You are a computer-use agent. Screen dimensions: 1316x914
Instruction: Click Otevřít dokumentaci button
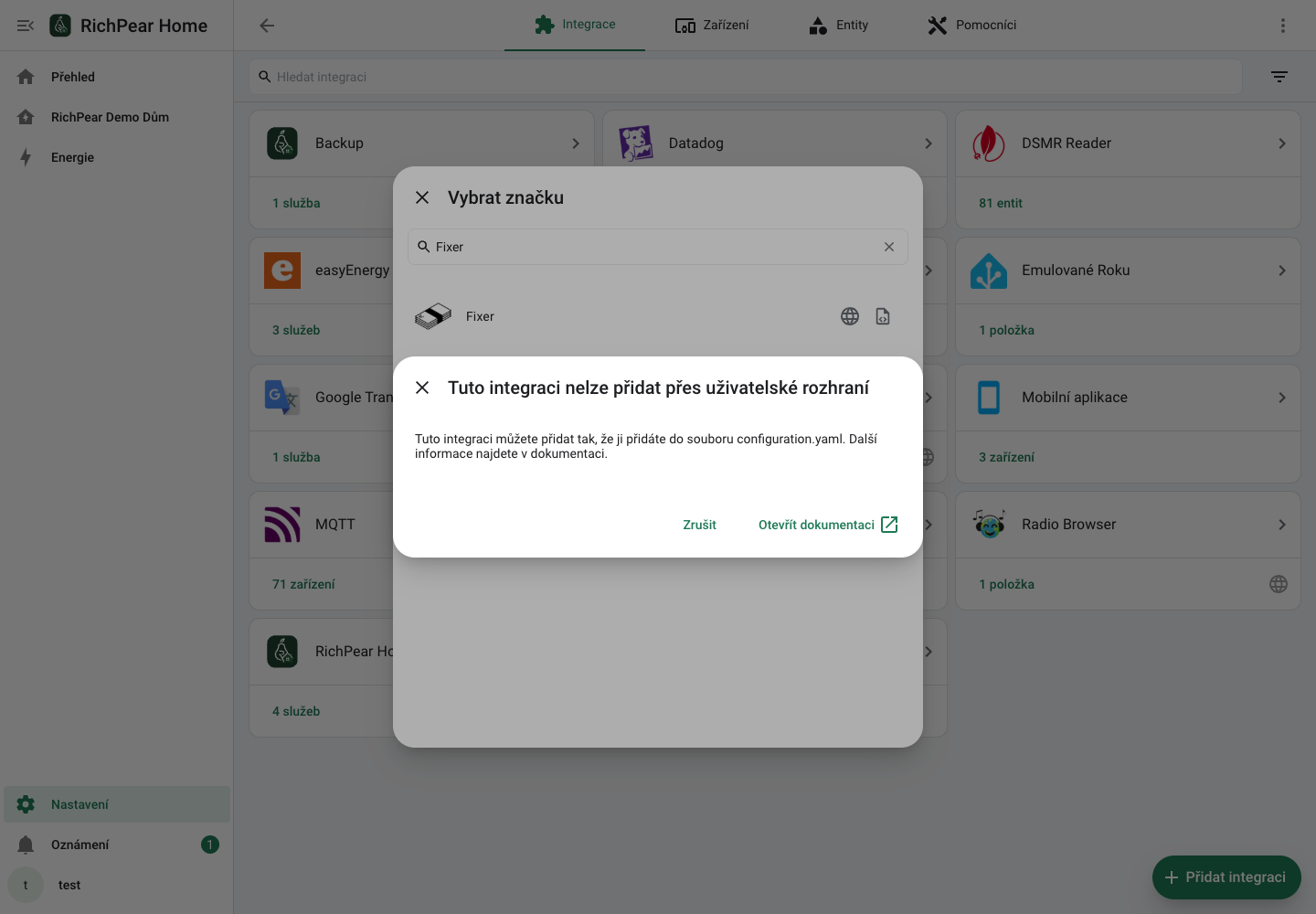point(828,525)
